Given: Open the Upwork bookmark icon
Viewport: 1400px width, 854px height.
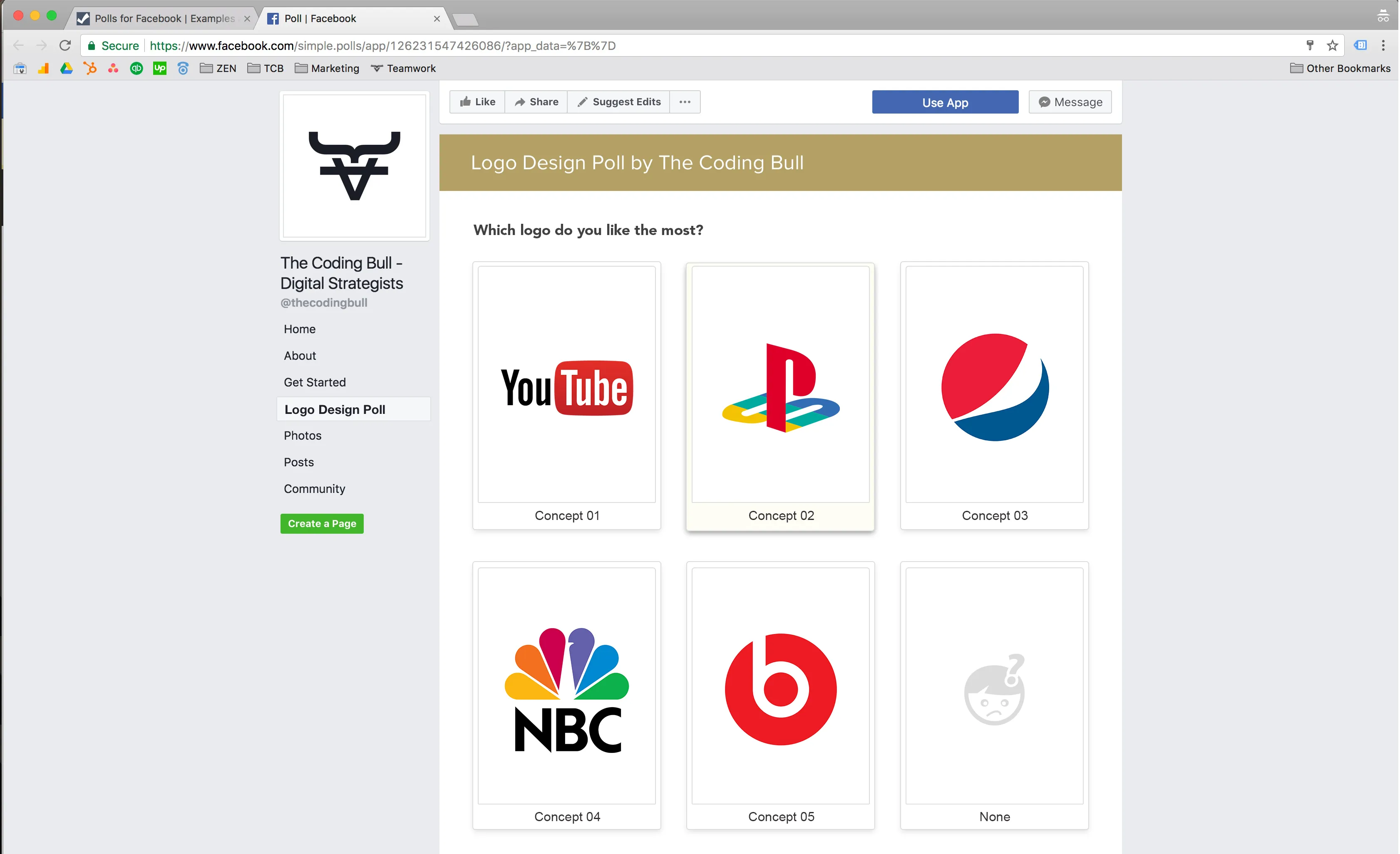Looking at the screenshot, I should pyautogui.click(x=160, y=68).
